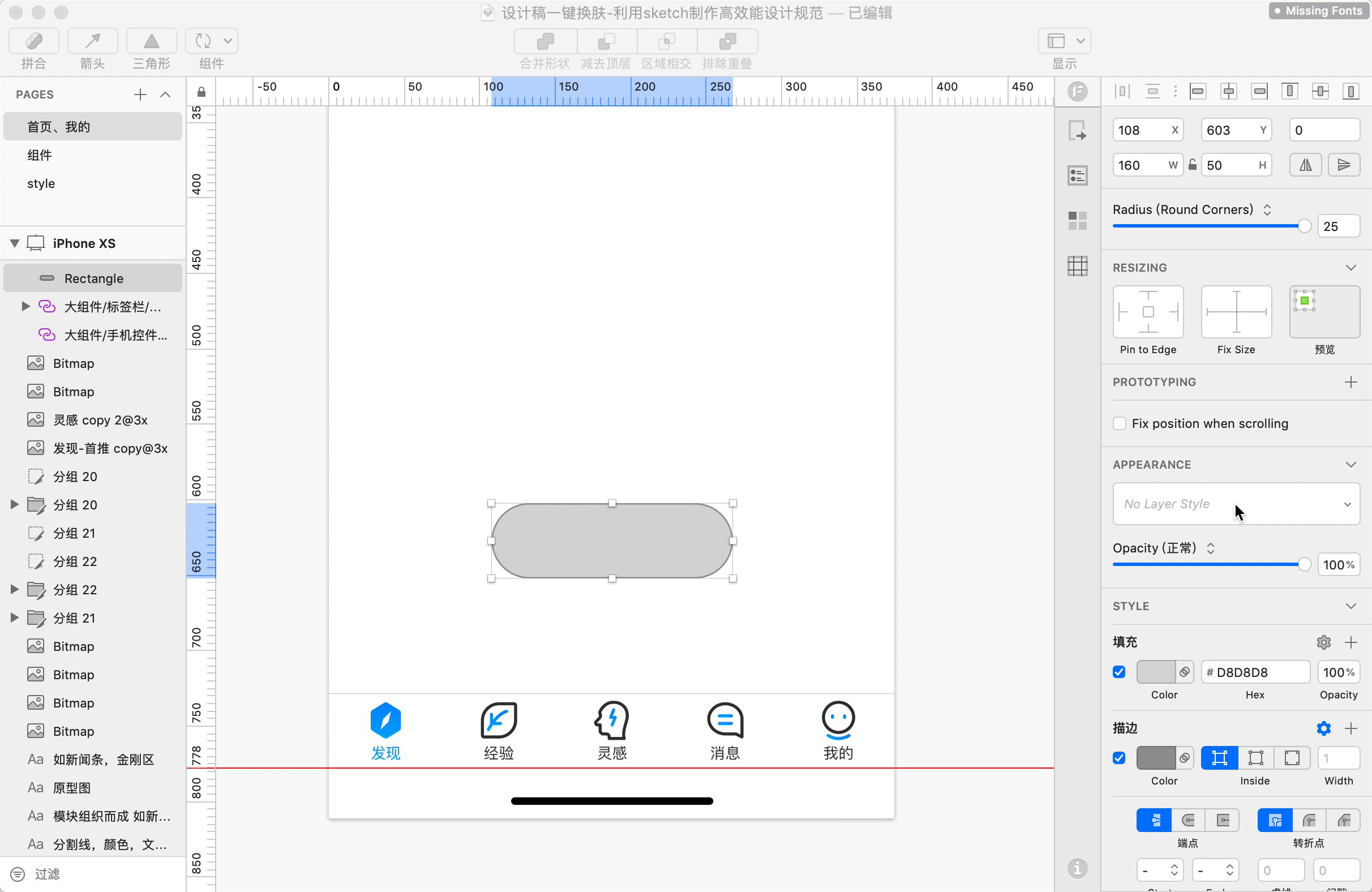Disable the border (描边) checkbox

(1119, 758)
